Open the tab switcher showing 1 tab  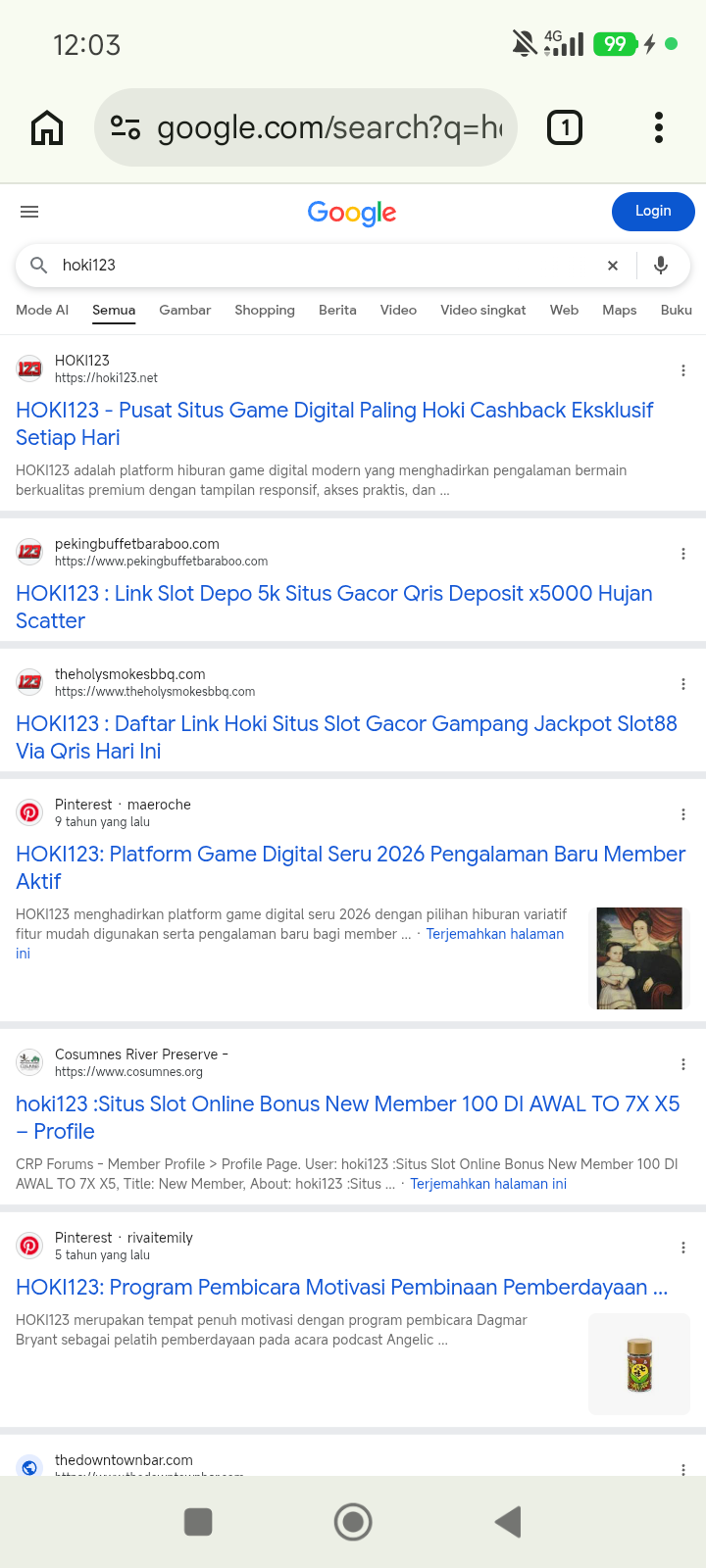click(x=565, y=127)
